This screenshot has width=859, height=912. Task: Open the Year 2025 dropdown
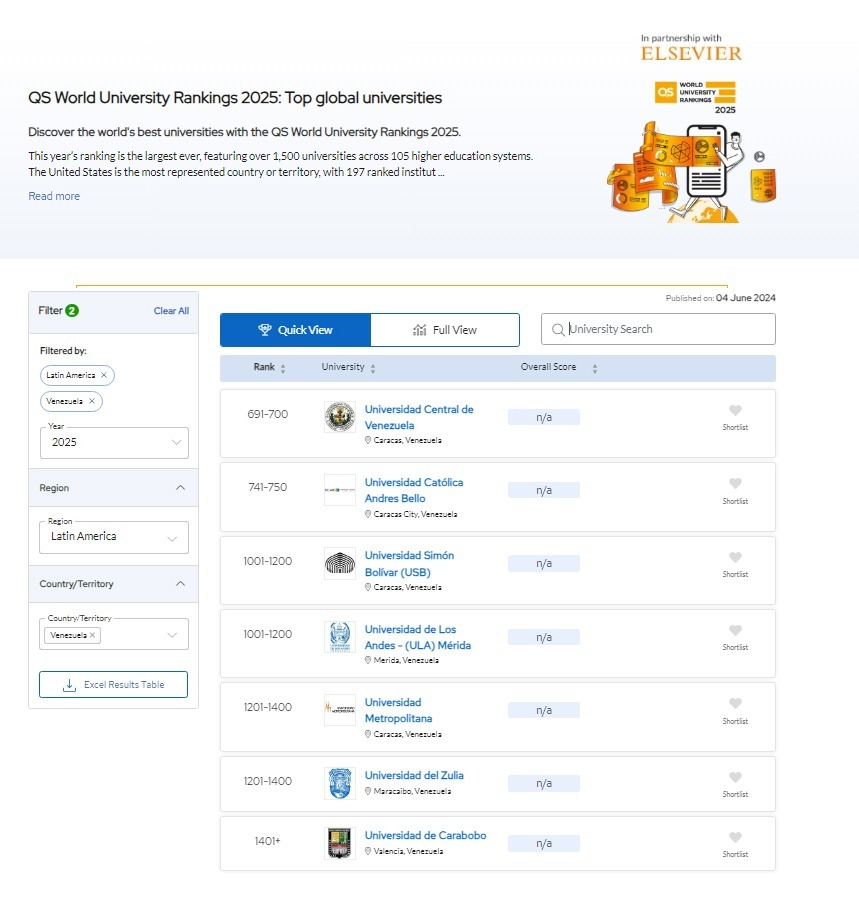click(114, 443)
